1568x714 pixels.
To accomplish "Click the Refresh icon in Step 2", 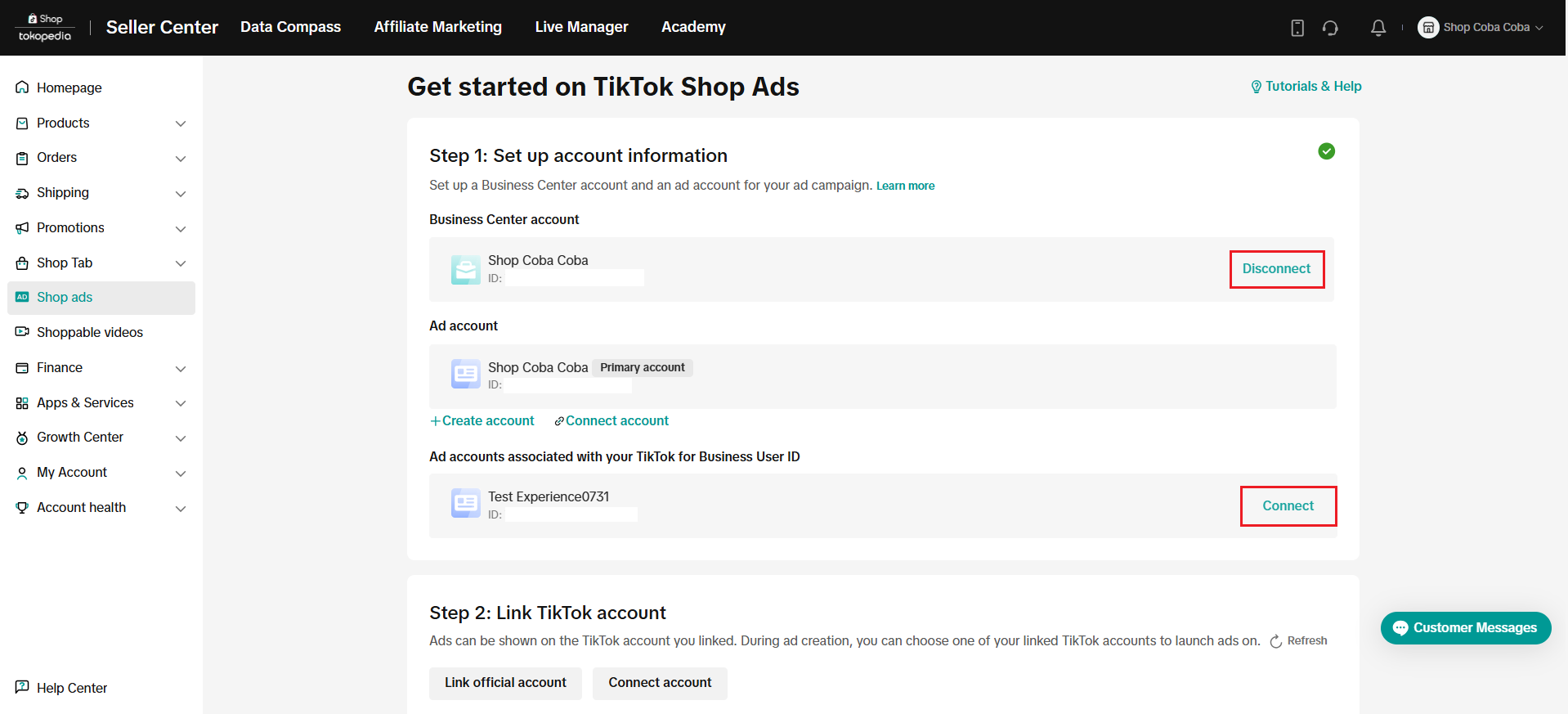I will (1276, 642).
